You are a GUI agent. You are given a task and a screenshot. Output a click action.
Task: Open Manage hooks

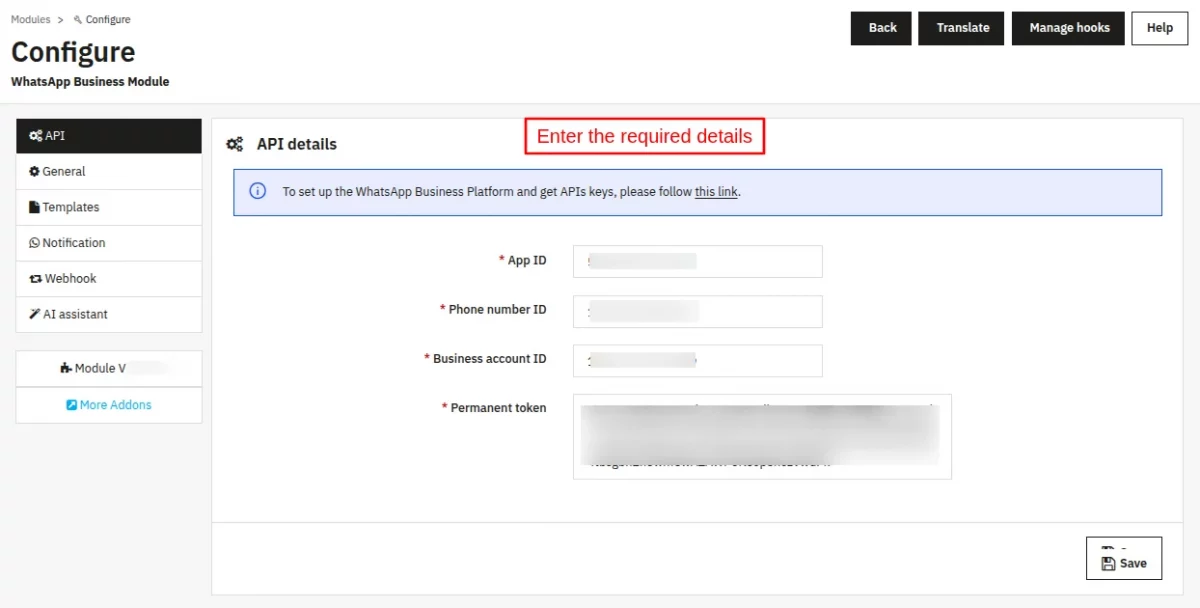tap(1069, 28)
